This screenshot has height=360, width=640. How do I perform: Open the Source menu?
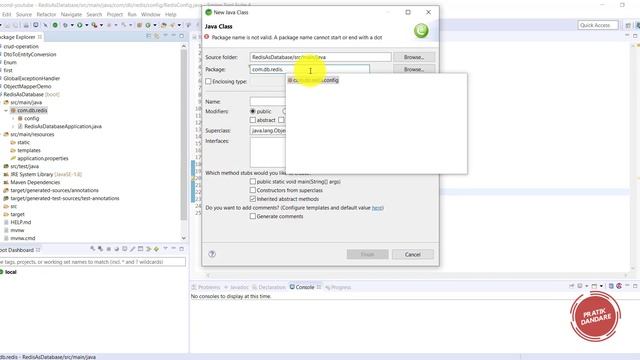coord(24,14)
